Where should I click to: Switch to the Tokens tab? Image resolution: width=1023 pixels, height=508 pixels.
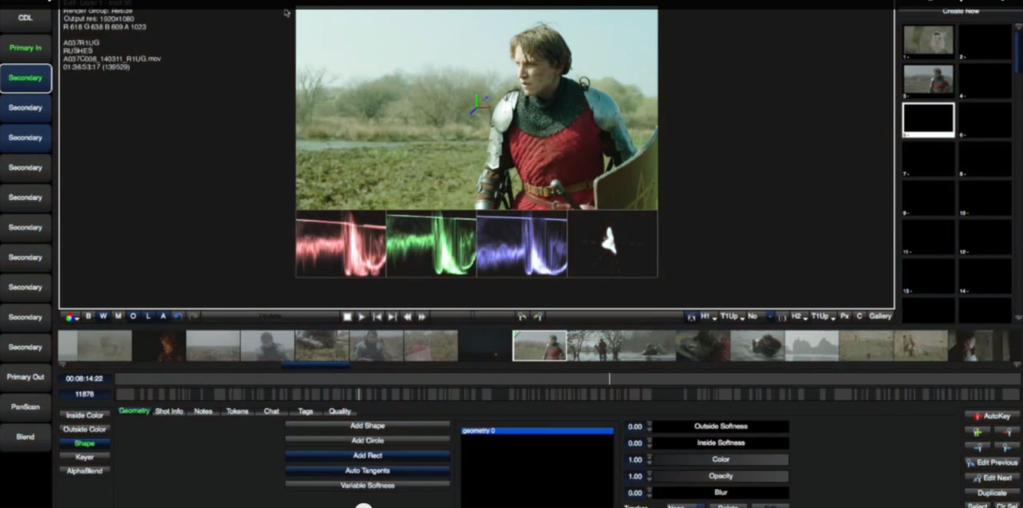coord(237,411)
